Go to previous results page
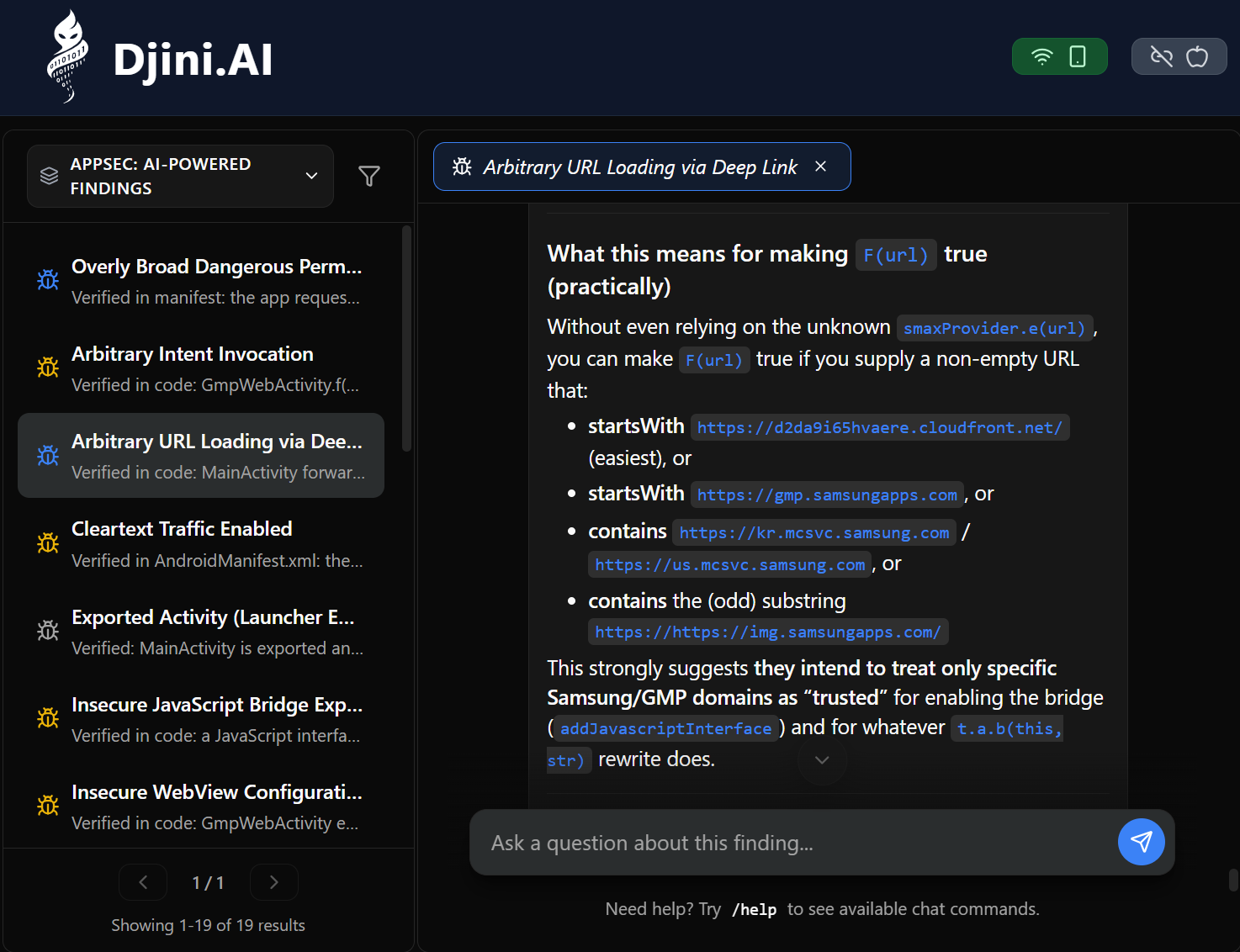The width and height of the screenshot is (1240, 952). [x=143, y=882]
